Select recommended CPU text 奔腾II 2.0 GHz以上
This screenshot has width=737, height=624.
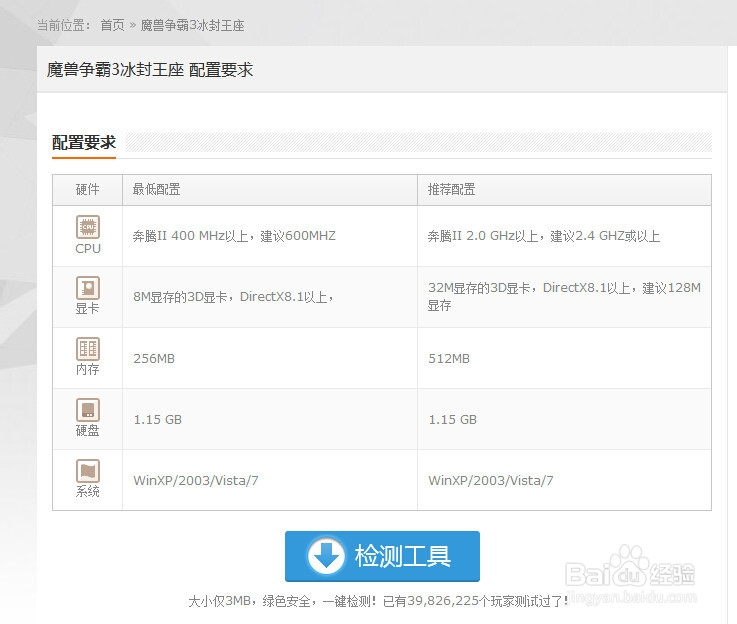(483, 236)
